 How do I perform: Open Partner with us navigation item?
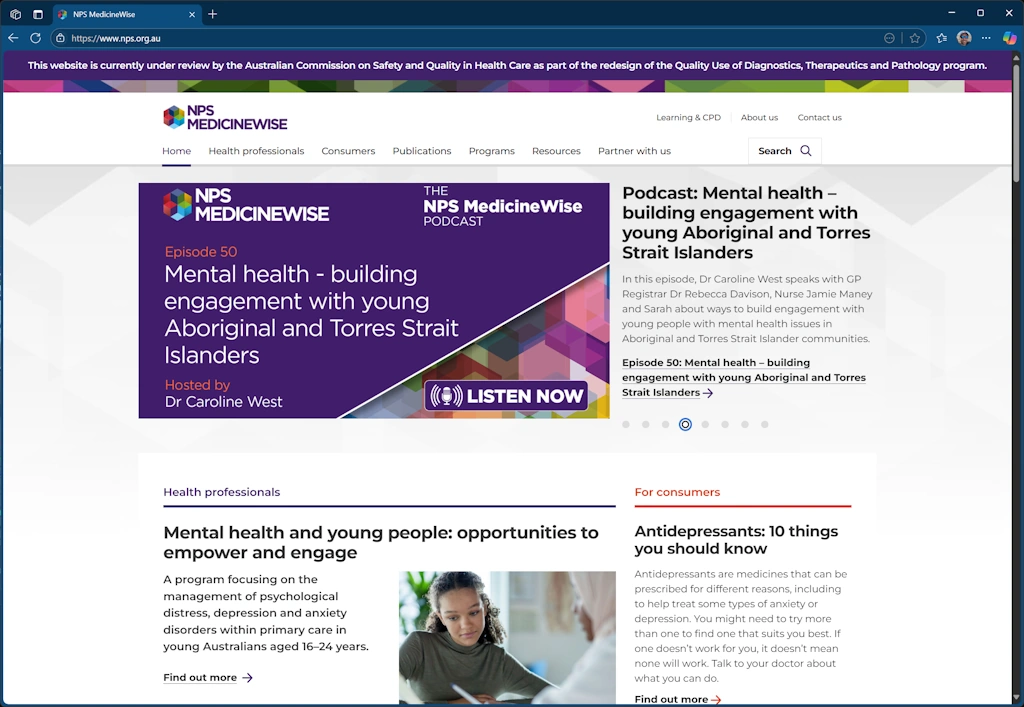[634, 151]
